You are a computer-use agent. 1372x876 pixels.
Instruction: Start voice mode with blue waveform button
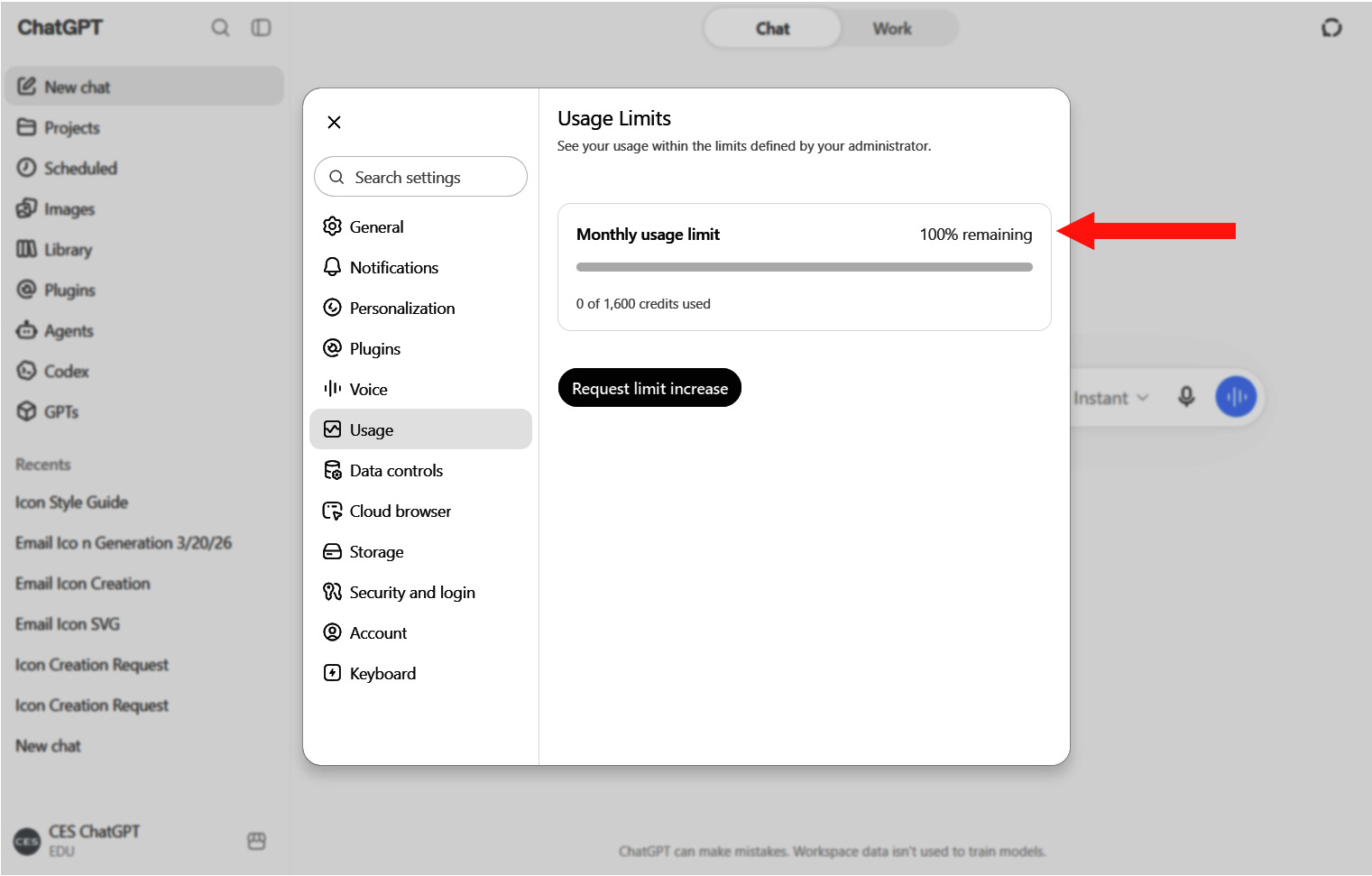[x=1236, y=397]
